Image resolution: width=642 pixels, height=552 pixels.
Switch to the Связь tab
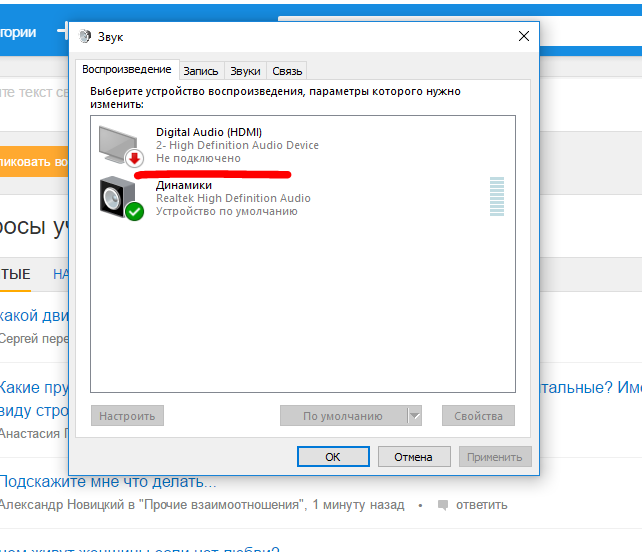coord(287,71)
